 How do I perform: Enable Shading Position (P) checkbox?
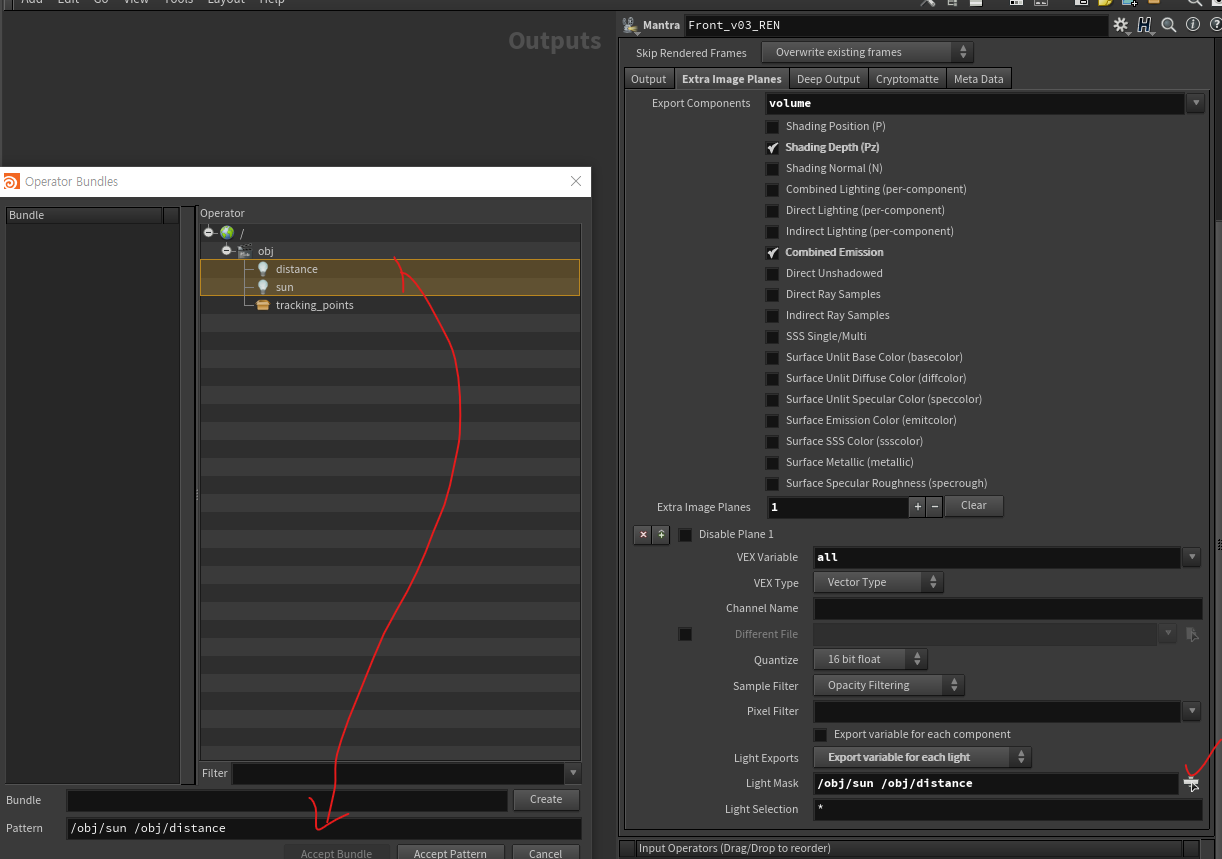[x=772, y=127]
